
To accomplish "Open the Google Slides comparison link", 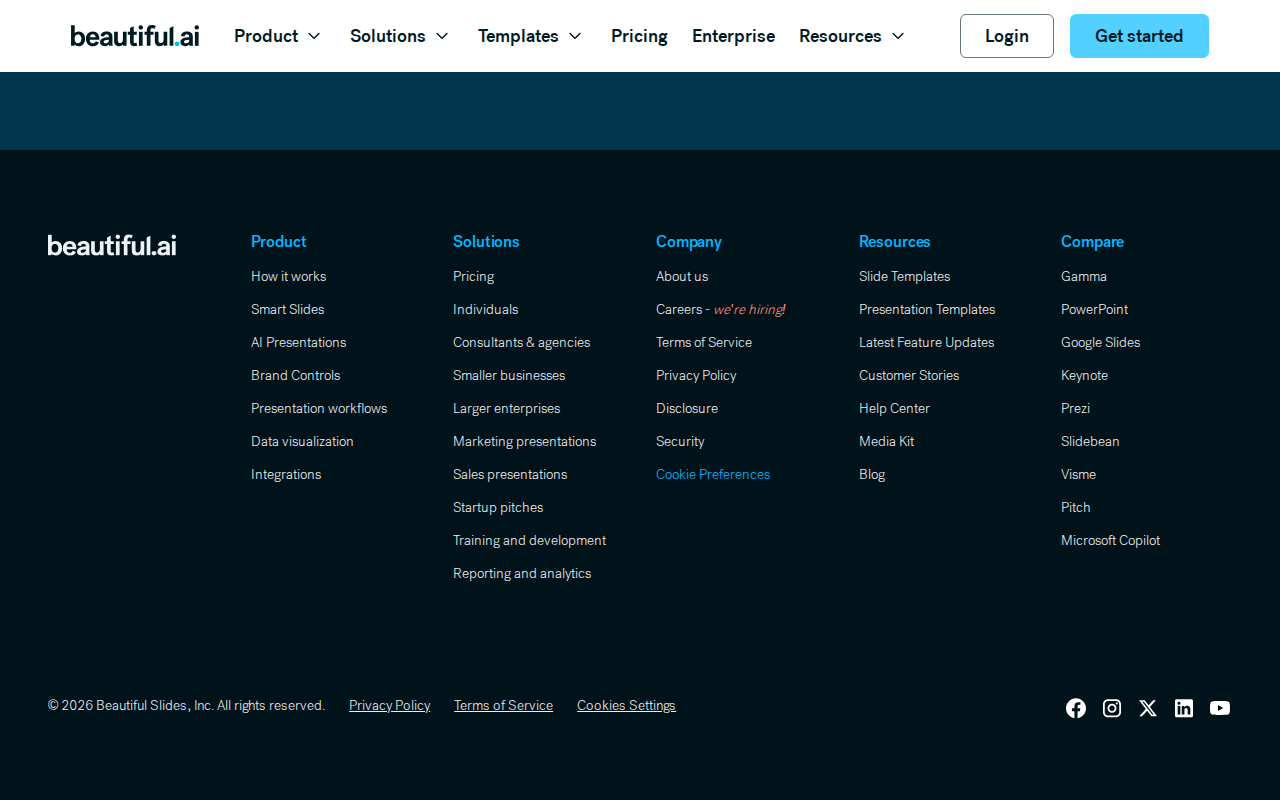I will (x=1100, y=342).
